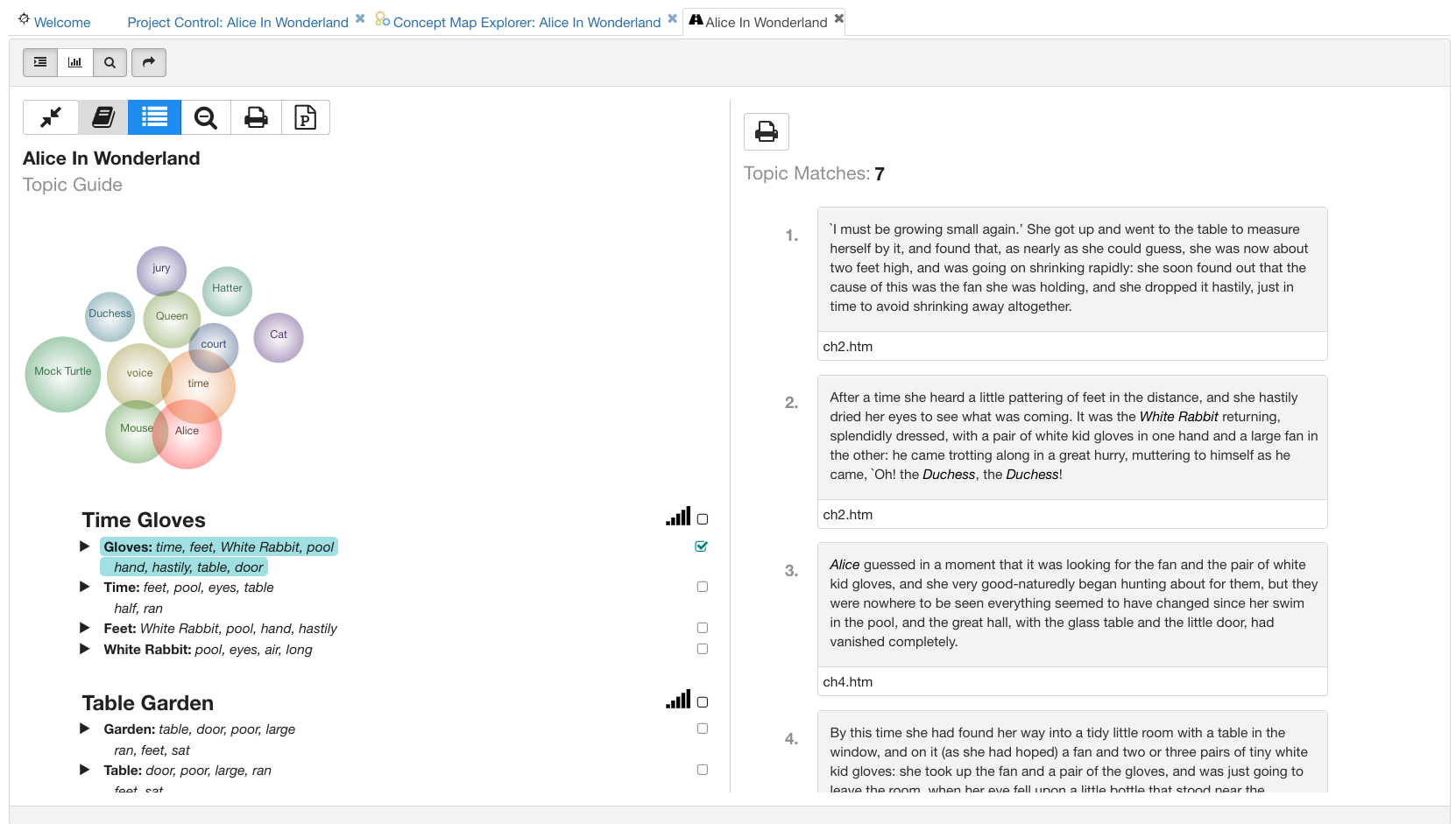
Task: Export topic guide as PDF
Action: coord(305,117)
